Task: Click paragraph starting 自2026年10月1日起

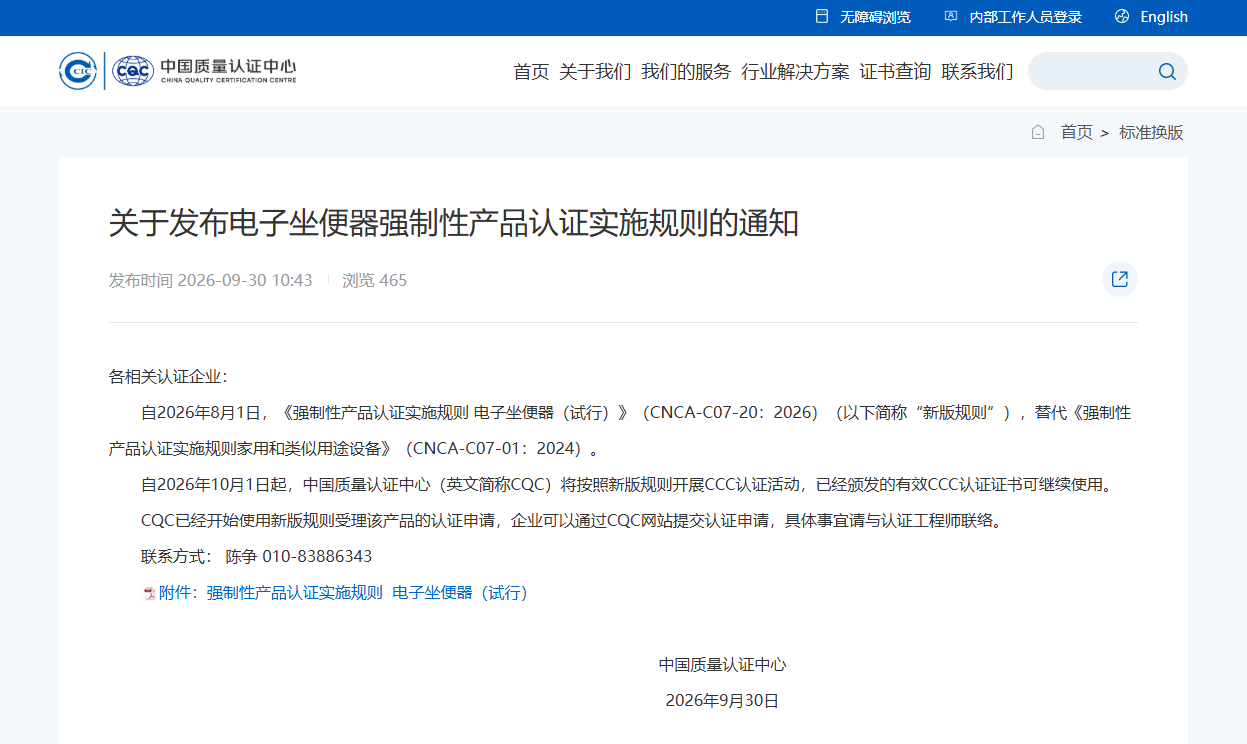Action: click(627, 485)
